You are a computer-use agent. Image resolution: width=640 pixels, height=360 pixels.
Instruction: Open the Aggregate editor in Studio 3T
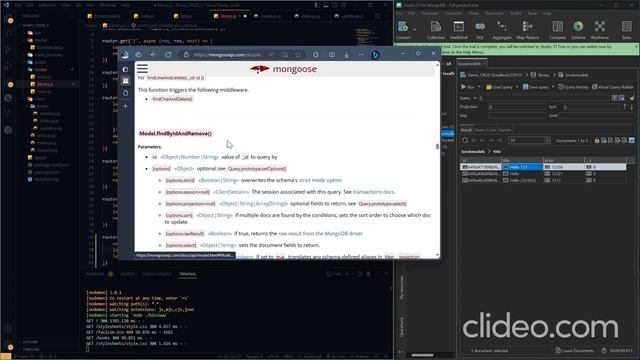point(502,30)
